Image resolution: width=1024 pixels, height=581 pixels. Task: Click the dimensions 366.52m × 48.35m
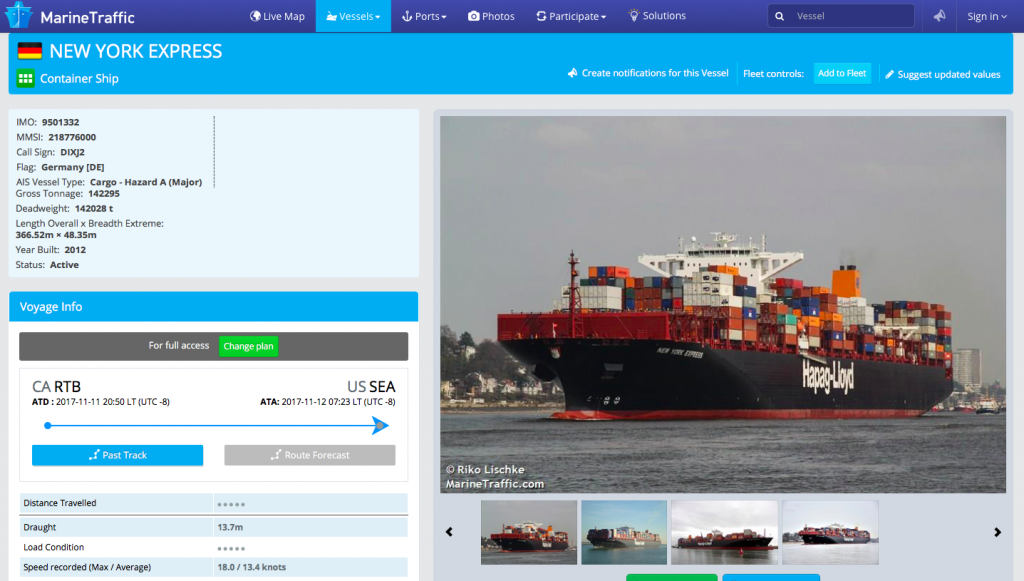pyautogui.click(x=56, y=235)
